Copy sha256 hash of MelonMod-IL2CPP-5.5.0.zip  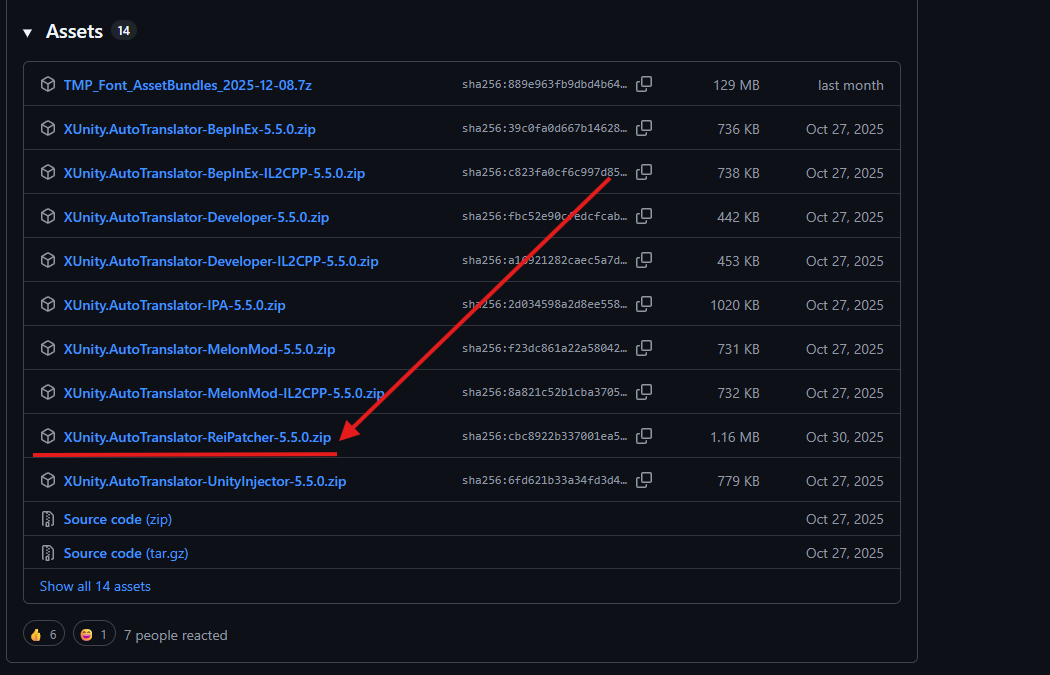[644, 392]
